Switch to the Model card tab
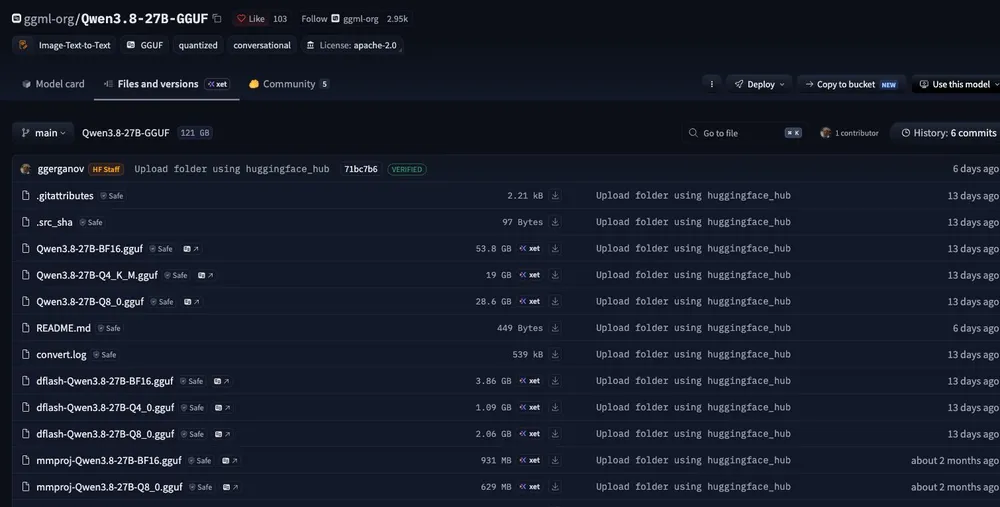Viewport: 1000px width, 507px height. tap(53, 84)
